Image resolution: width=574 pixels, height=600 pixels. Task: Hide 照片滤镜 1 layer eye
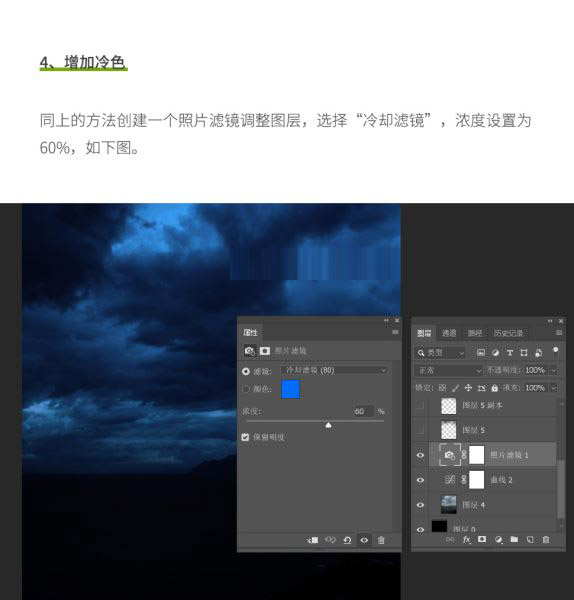420,455
